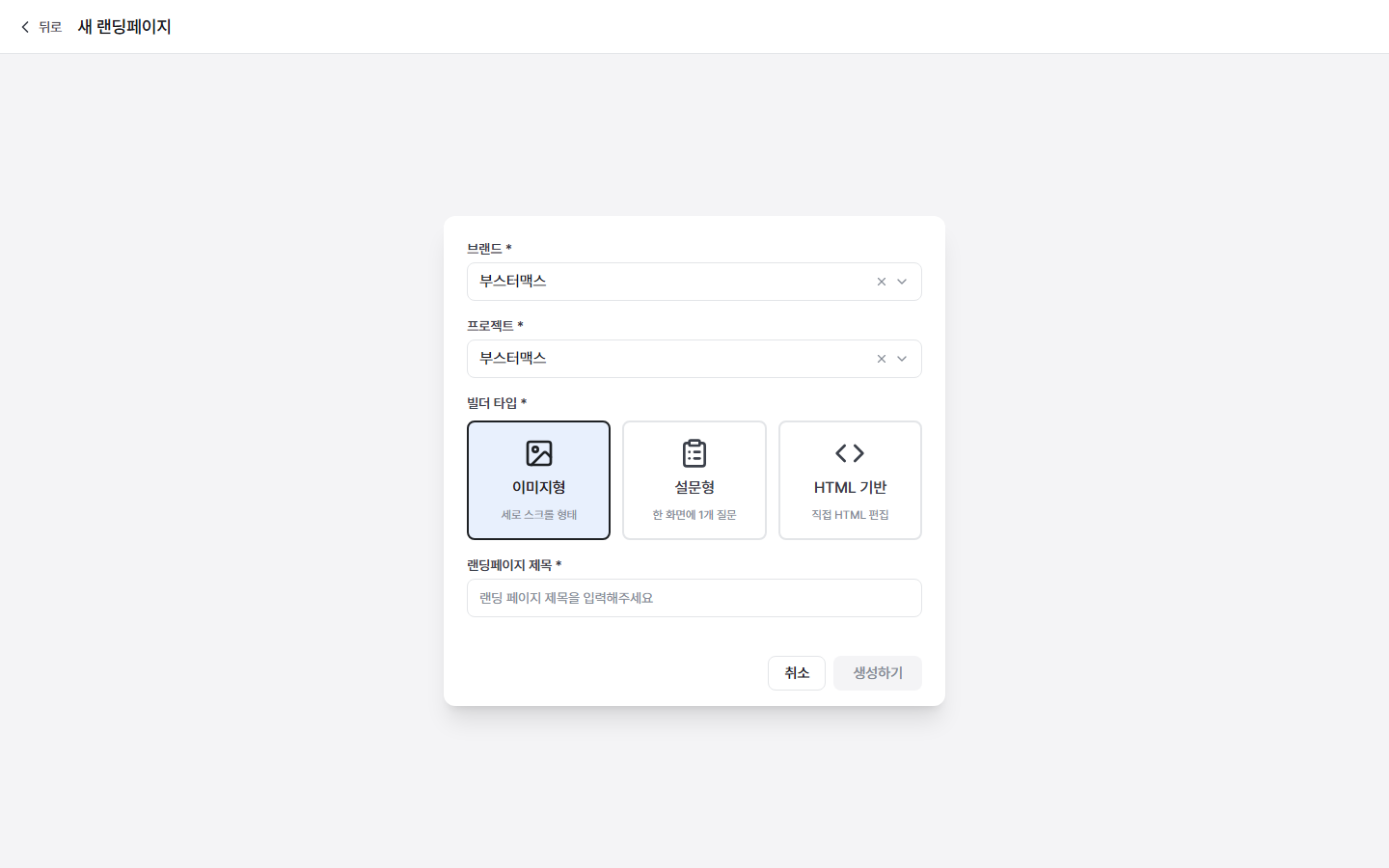Select the HTML 기반 builder type option
The width and height of the screenshot is (1389, 868).
click(x=850, y=480)
